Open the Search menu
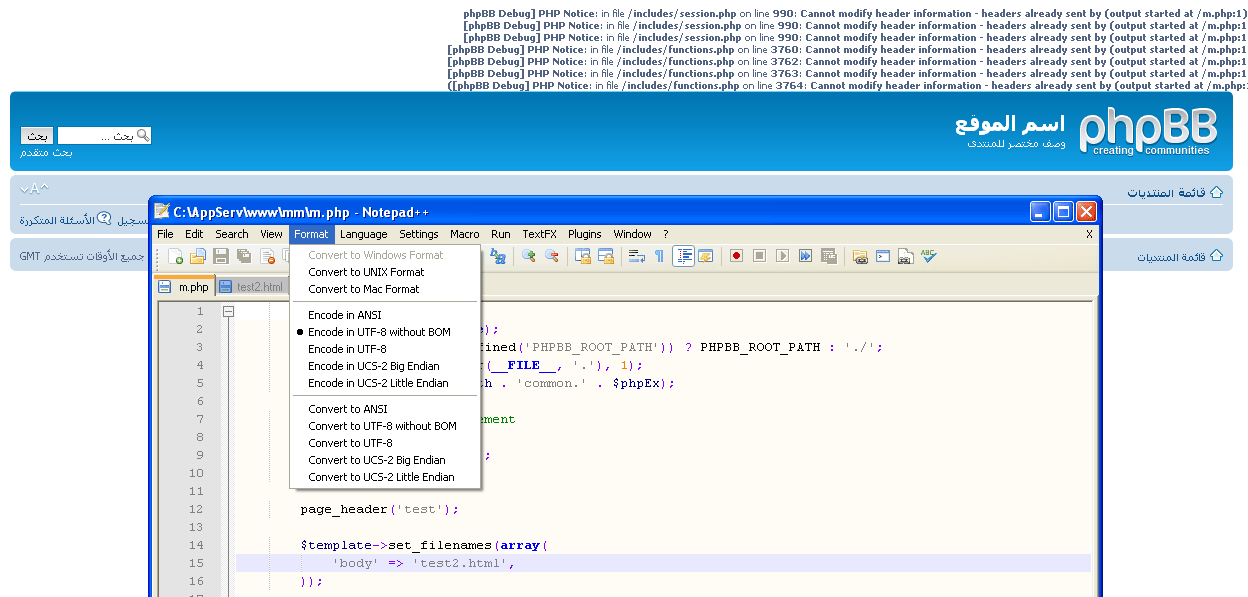The width and height of the screenshot is (1248, 597). pos(232,234)
